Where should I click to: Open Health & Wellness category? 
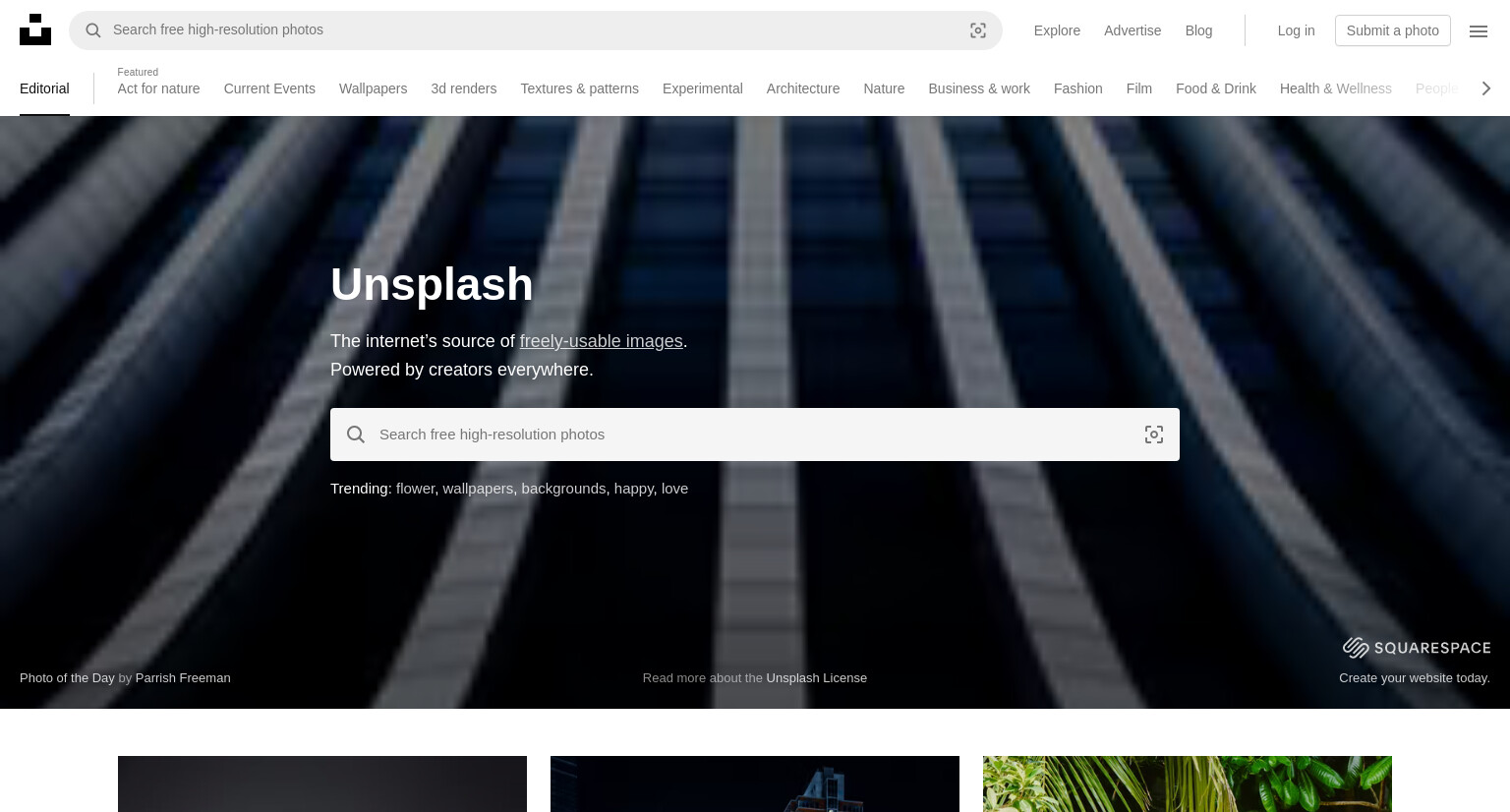click(x=1335, y=88)
